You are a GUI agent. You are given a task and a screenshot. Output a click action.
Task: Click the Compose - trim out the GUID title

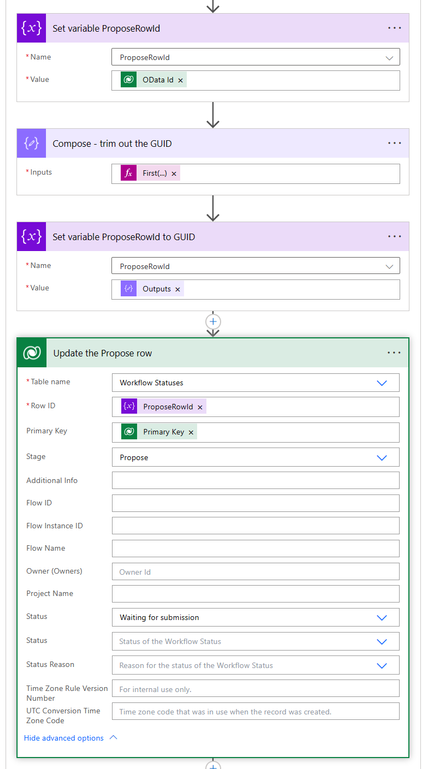click(x=112, y=144)
